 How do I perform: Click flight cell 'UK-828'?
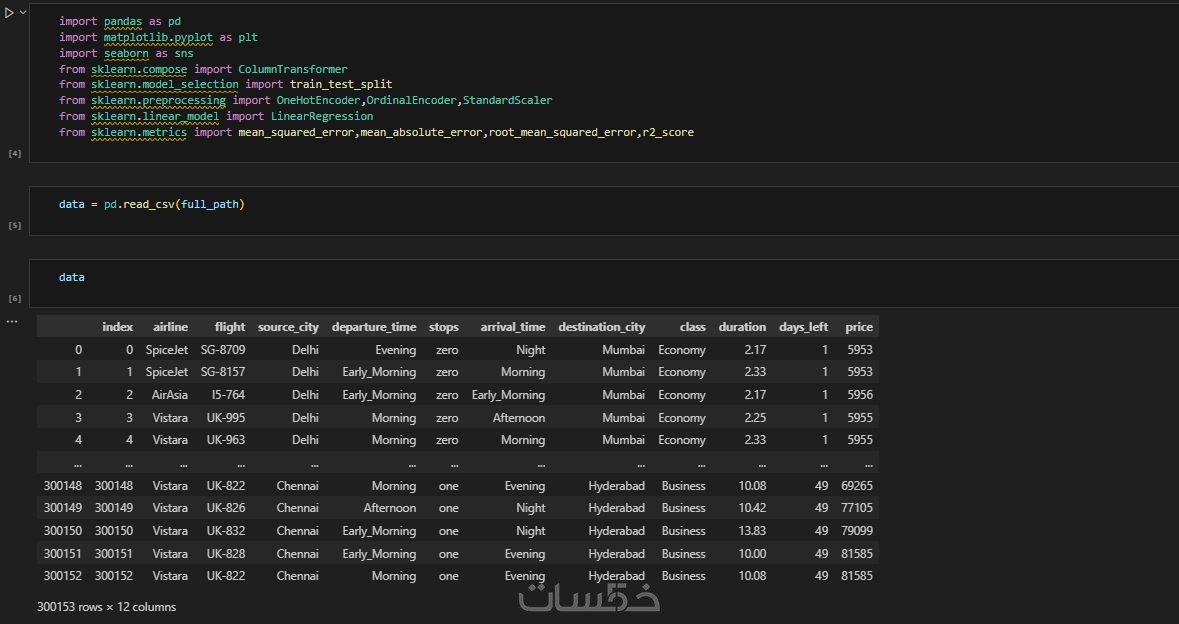(226, 554)
